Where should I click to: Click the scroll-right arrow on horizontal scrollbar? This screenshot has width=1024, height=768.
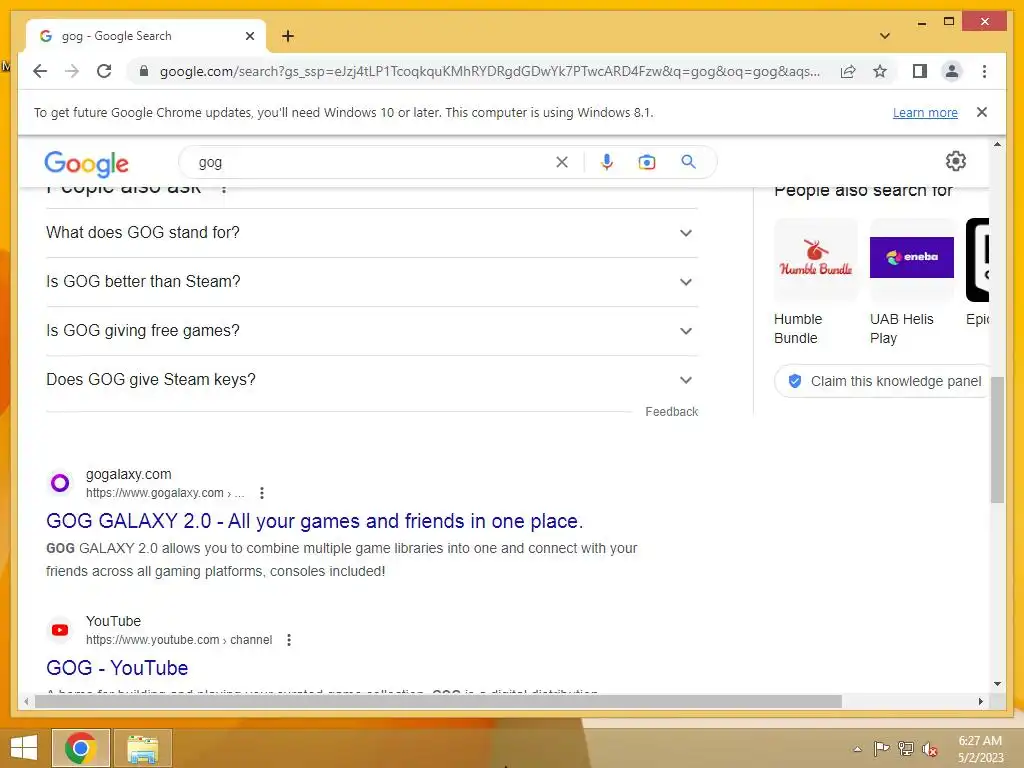[x=980, y=701]
